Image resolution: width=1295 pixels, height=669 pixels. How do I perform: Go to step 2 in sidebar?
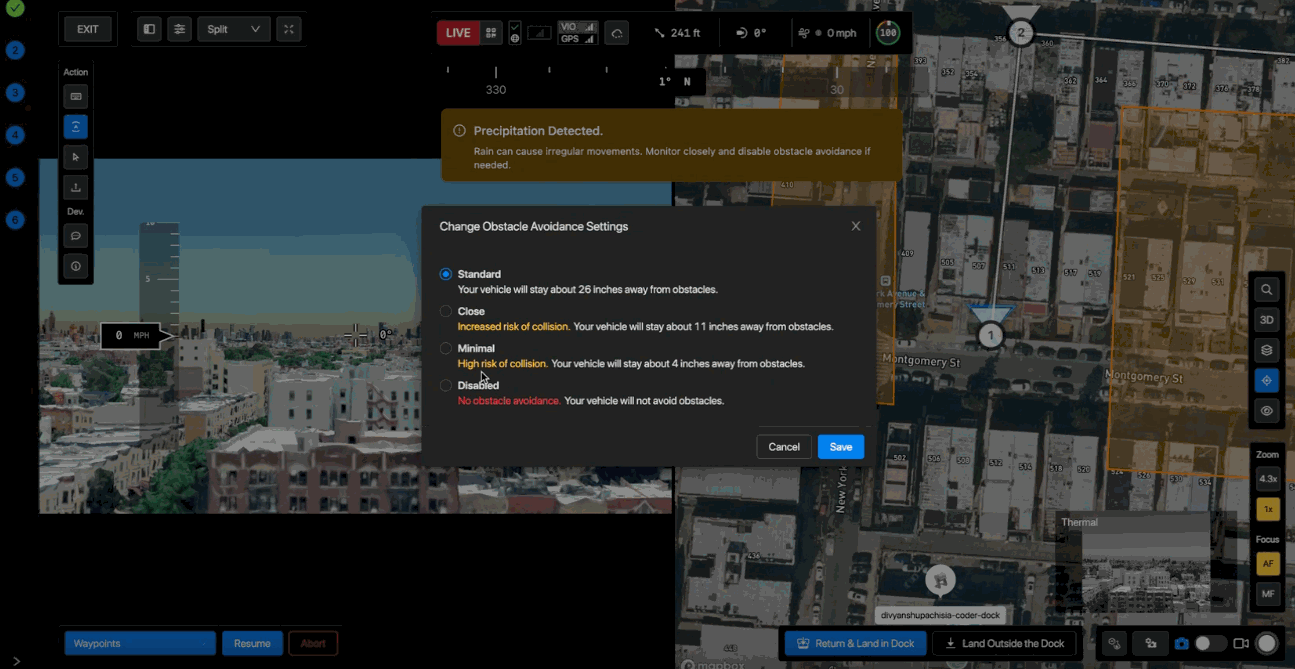(15, 50)
